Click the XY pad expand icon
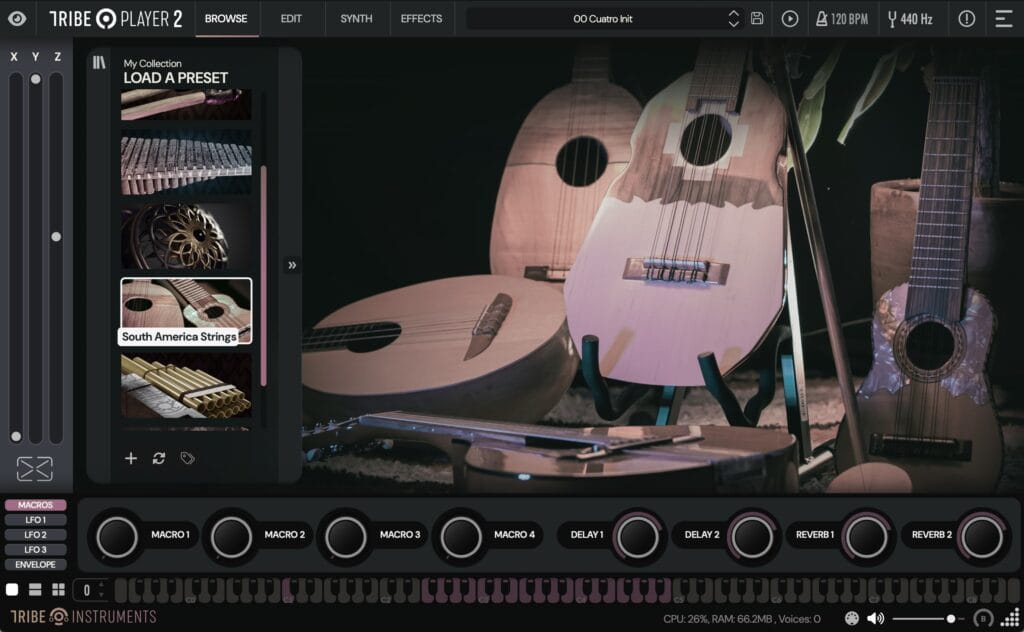This screenshot has width=1024, height=632. pos(35,469)
